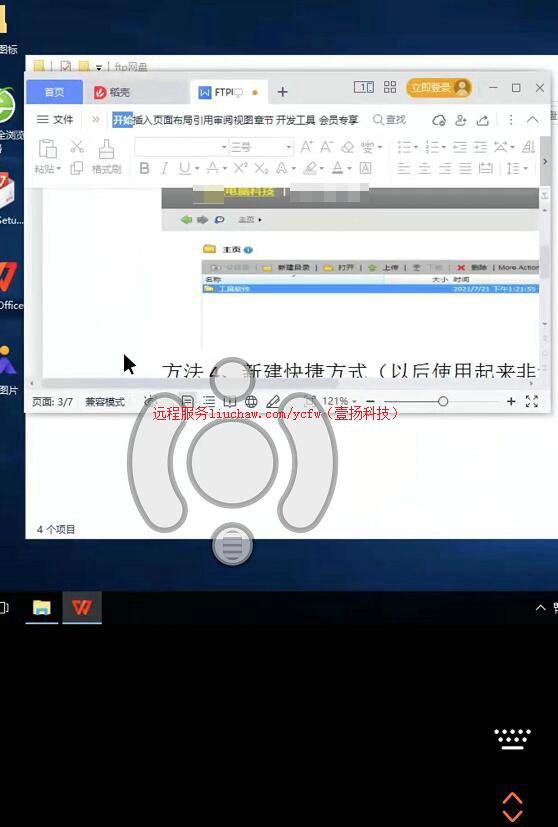Click the share export arrow icon
This screenshot has width=558, height=827.
click(482, 120)
